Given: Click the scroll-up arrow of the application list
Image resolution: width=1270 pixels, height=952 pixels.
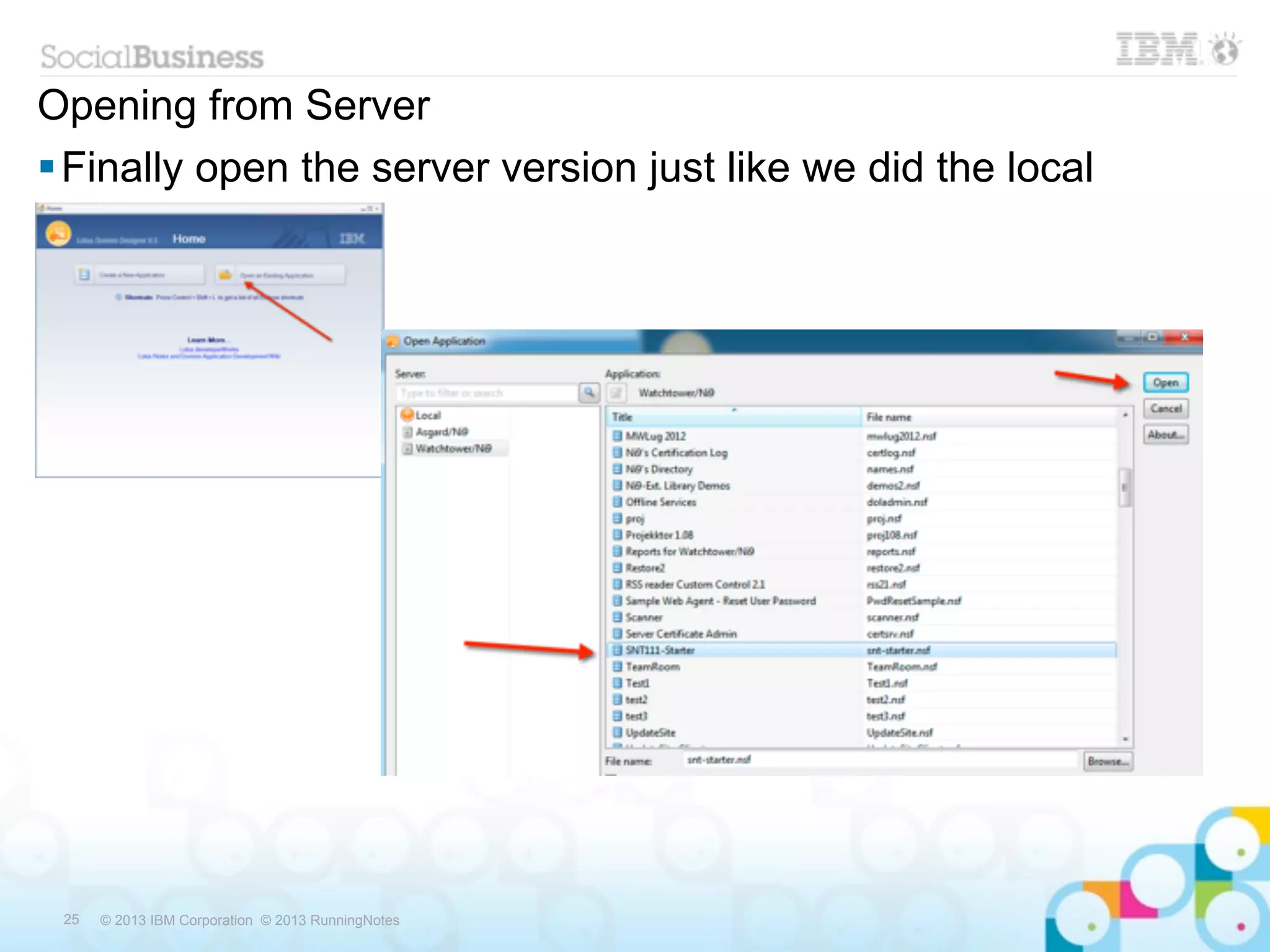Looking at the screenshot, I should pyautogui.click(x=1125, y=415).
